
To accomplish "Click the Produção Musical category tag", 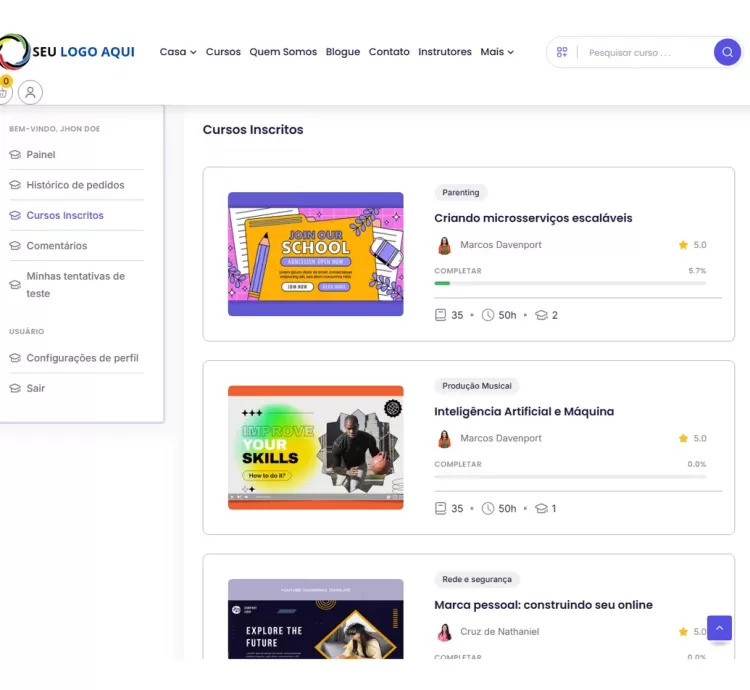I will pos(476,386).
